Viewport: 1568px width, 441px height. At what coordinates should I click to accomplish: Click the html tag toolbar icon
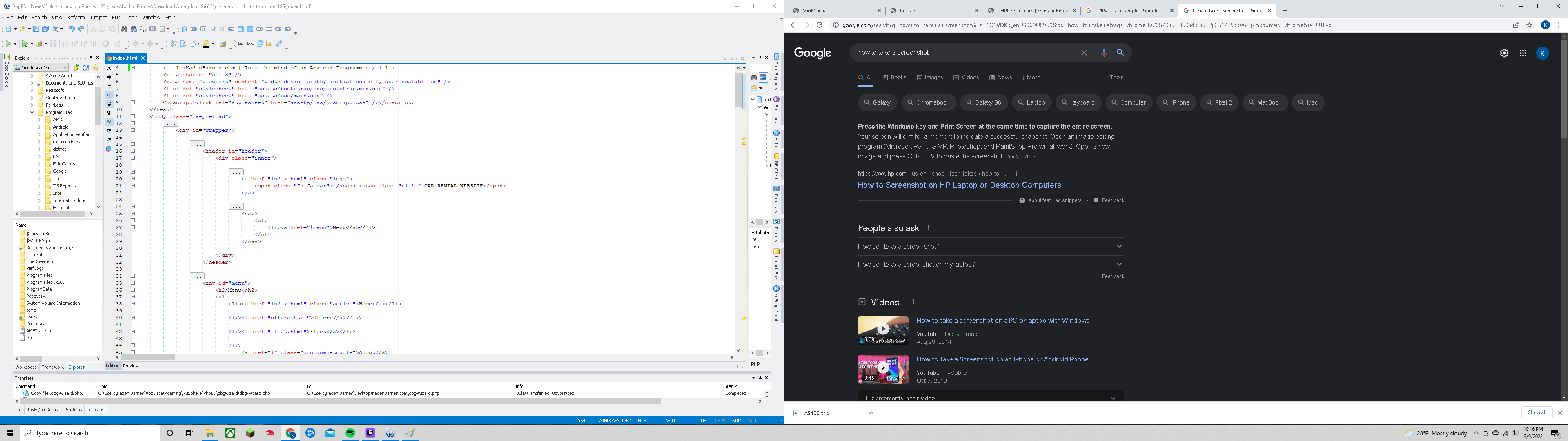(241, 44)
